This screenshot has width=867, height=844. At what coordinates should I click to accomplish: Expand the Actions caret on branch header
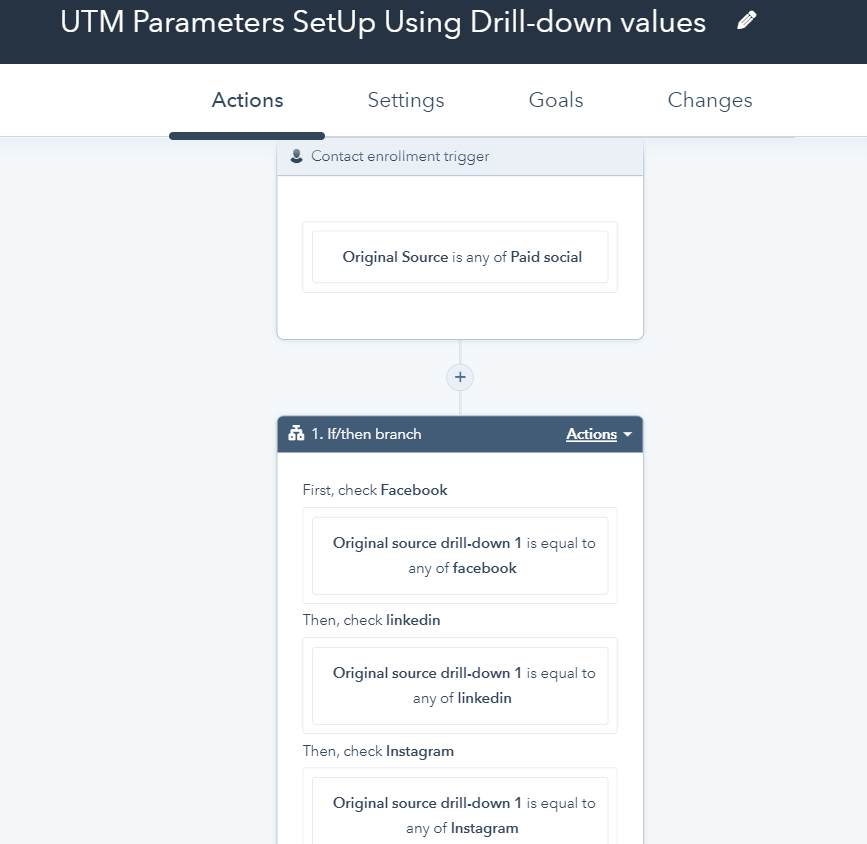coord(627,434)
